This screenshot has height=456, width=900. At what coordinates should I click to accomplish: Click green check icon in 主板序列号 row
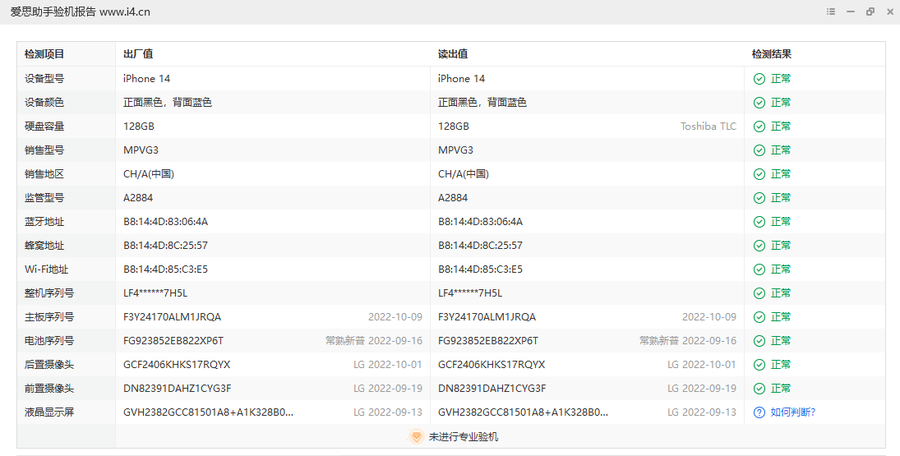pos(759,317)
